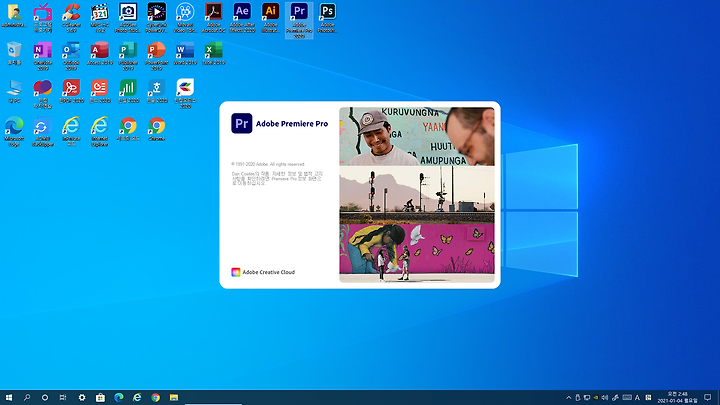Open the blue Hangul 2020 word processor shortcut
The width and height of the screenshot is (720, 405).
pyautogui.click(x=157, y=91)
